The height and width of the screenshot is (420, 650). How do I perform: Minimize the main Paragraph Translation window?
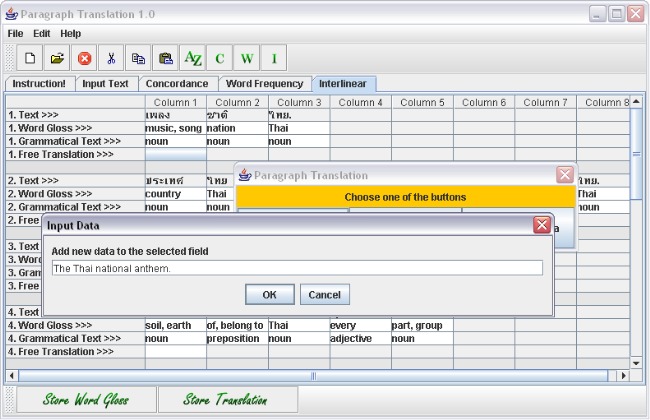tap(597, 14)
